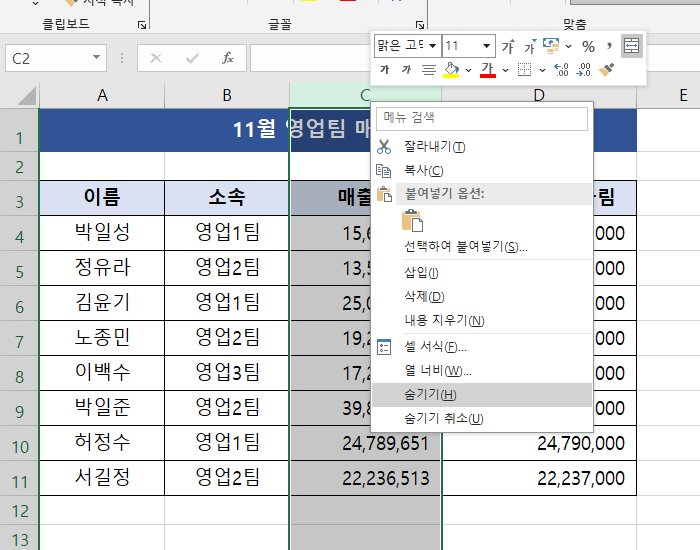This screenshot has height=550, width=700.
Task: Toggle merge and center button
Action: (631, 46)
